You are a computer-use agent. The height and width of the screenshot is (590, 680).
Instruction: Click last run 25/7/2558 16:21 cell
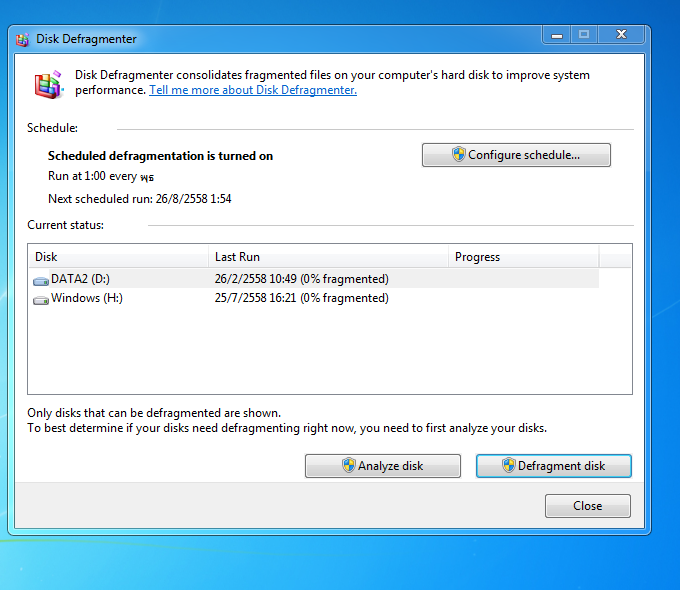pyautogui.click(x=301, y=298)
